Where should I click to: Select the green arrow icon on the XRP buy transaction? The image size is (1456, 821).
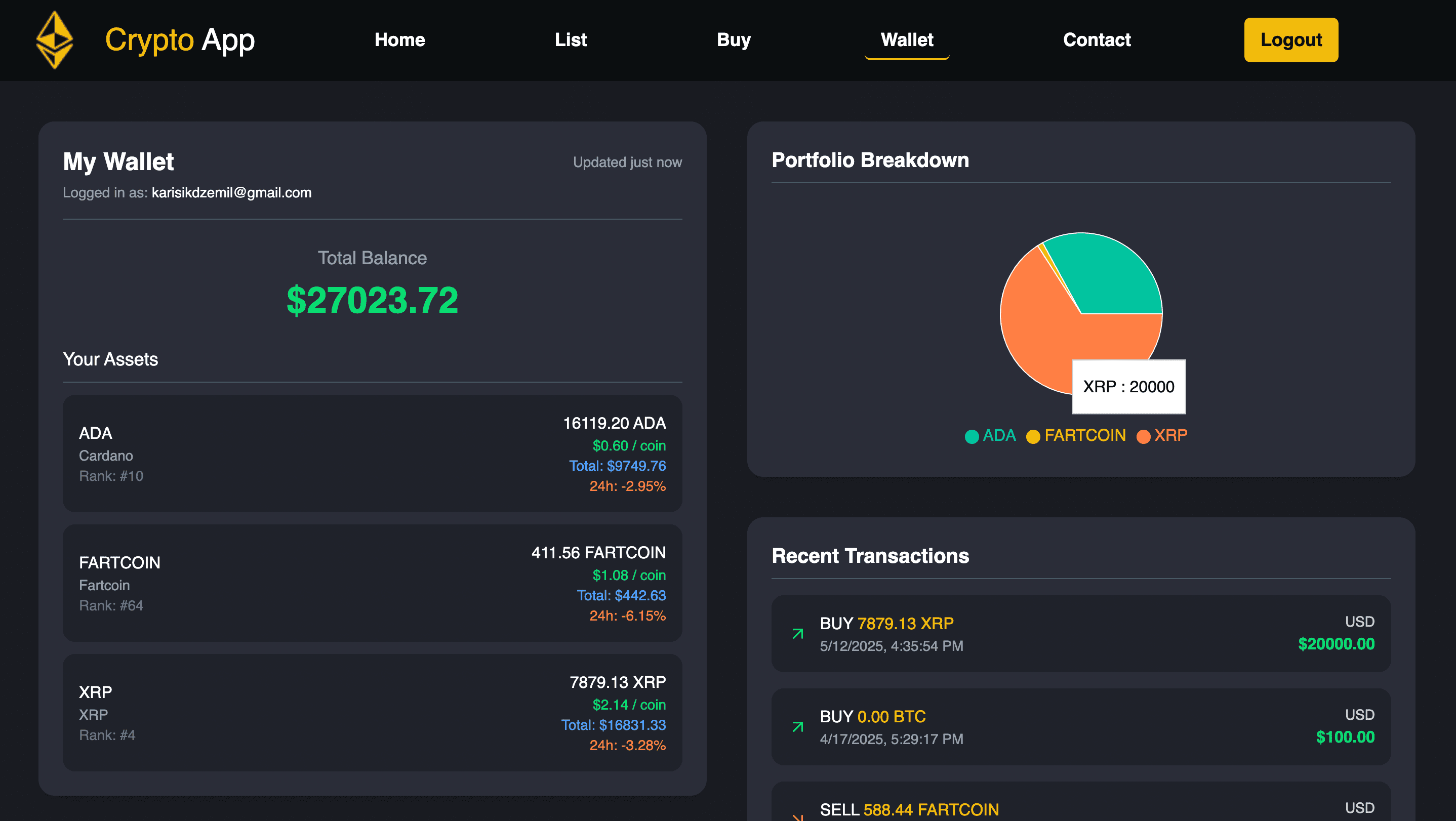[797, 633]
